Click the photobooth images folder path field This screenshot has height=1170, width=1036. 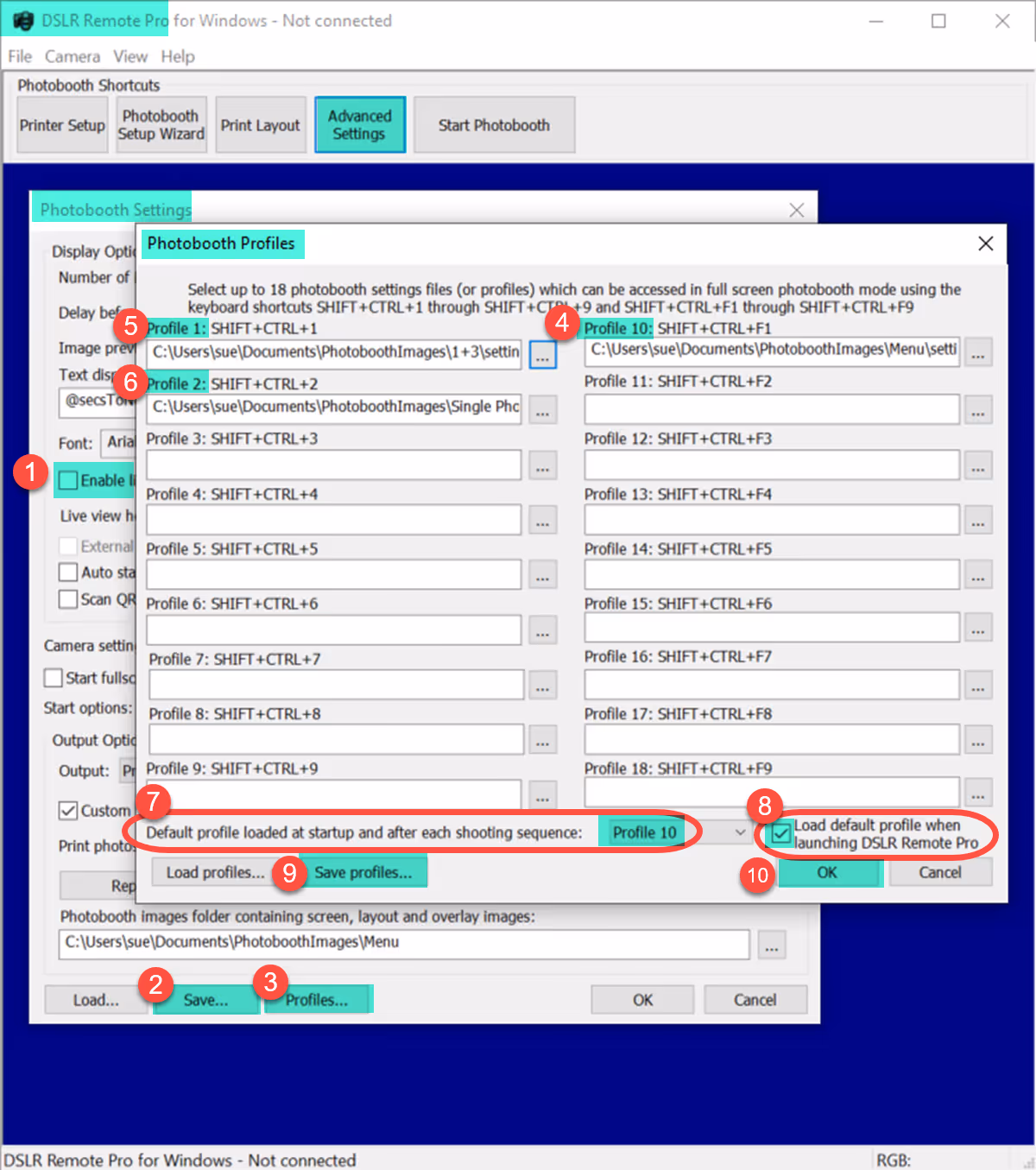[405, 944]
